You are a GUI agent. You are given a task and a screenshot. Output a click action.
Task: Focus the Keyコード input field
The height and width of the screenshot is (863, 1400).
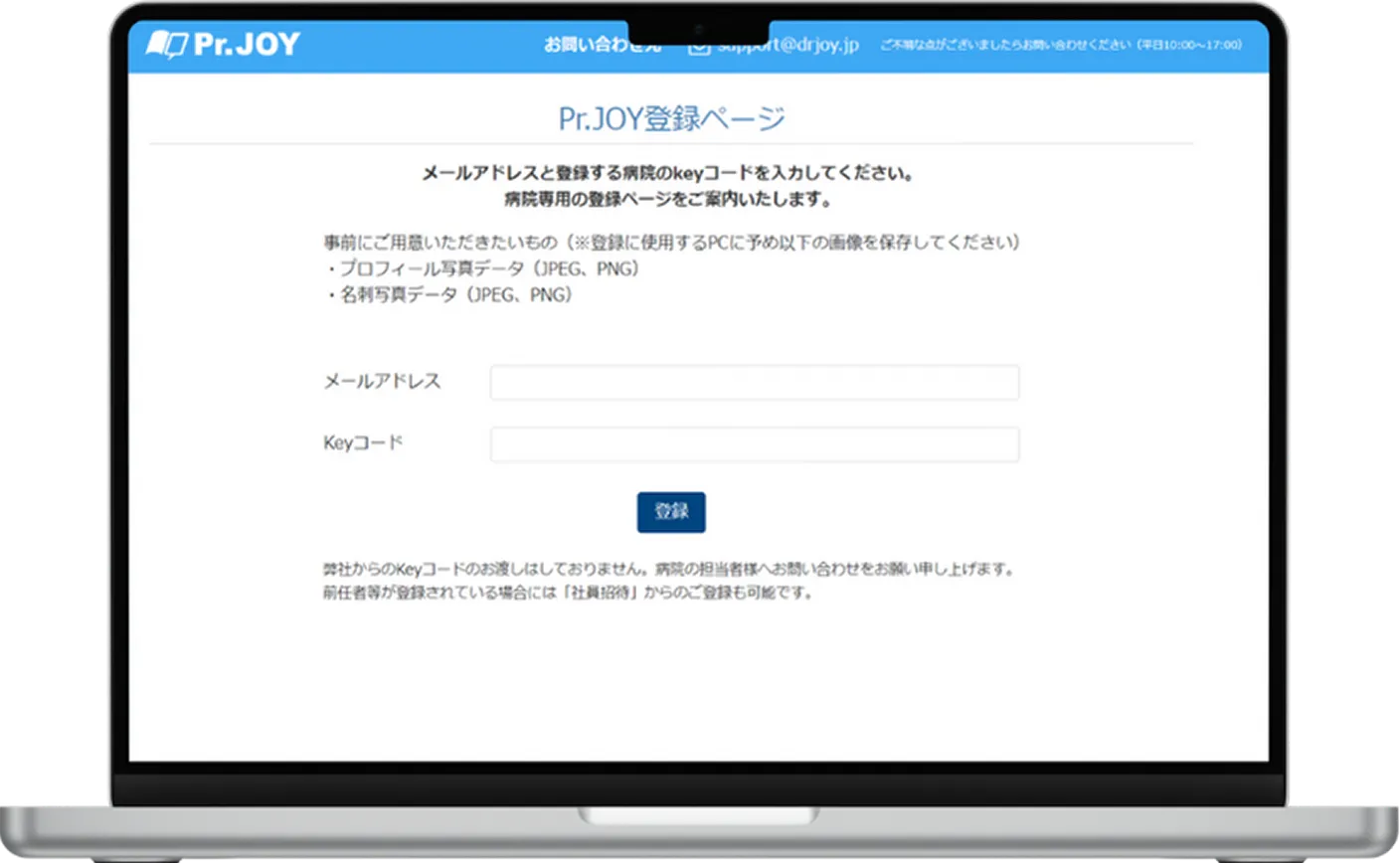click(754, 444)
